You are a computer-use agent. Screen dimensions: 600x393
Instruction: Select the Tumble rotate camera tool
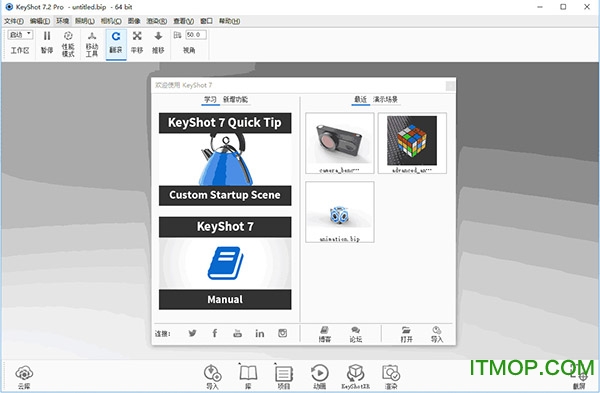(116, 43)
